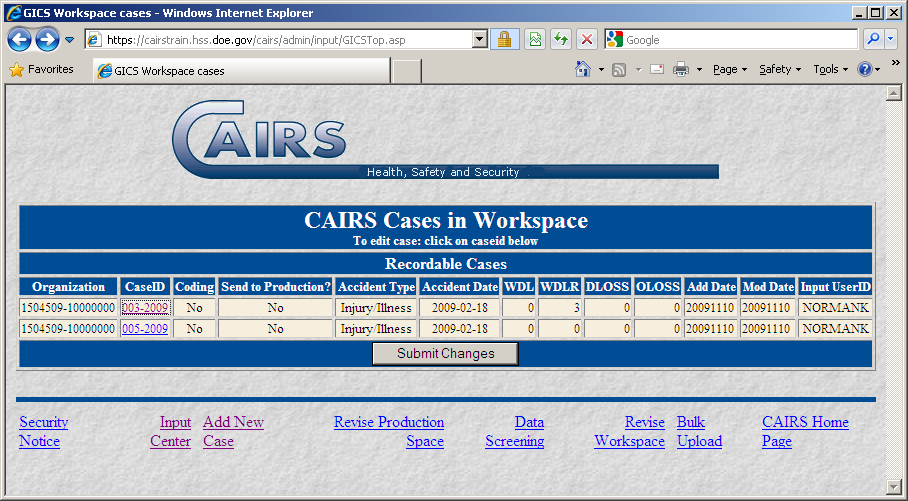908x501 pixels.
Task: Click the scrollbar up arrow
Action: 894,93
